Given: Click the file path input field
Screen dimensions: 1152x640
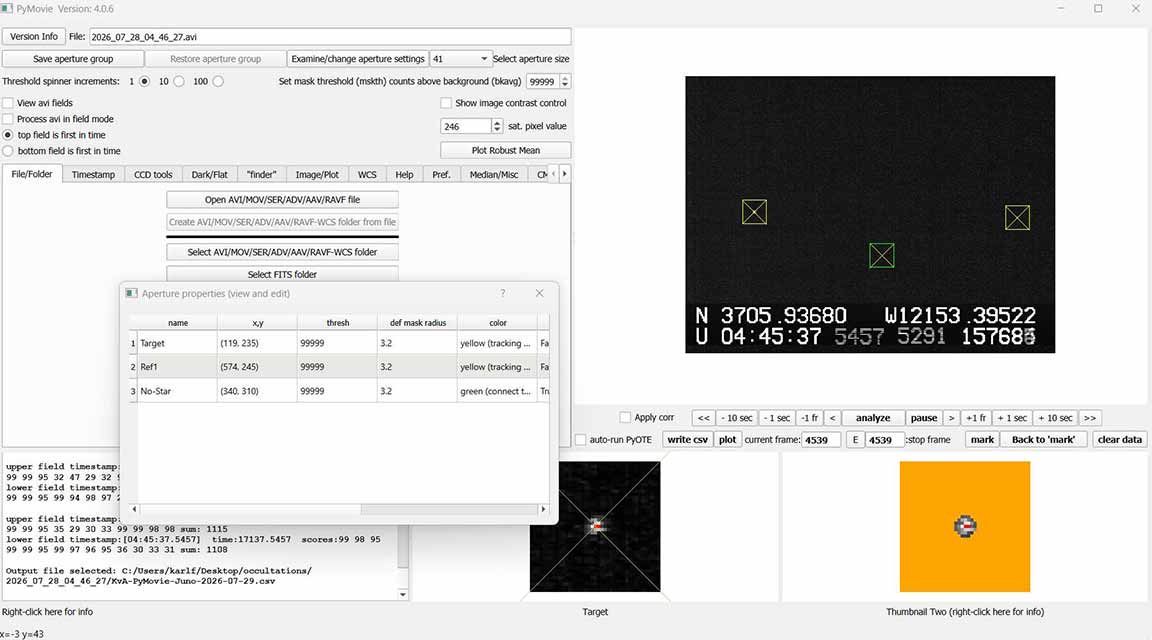Looking at the screenshot, I should 330,37.
